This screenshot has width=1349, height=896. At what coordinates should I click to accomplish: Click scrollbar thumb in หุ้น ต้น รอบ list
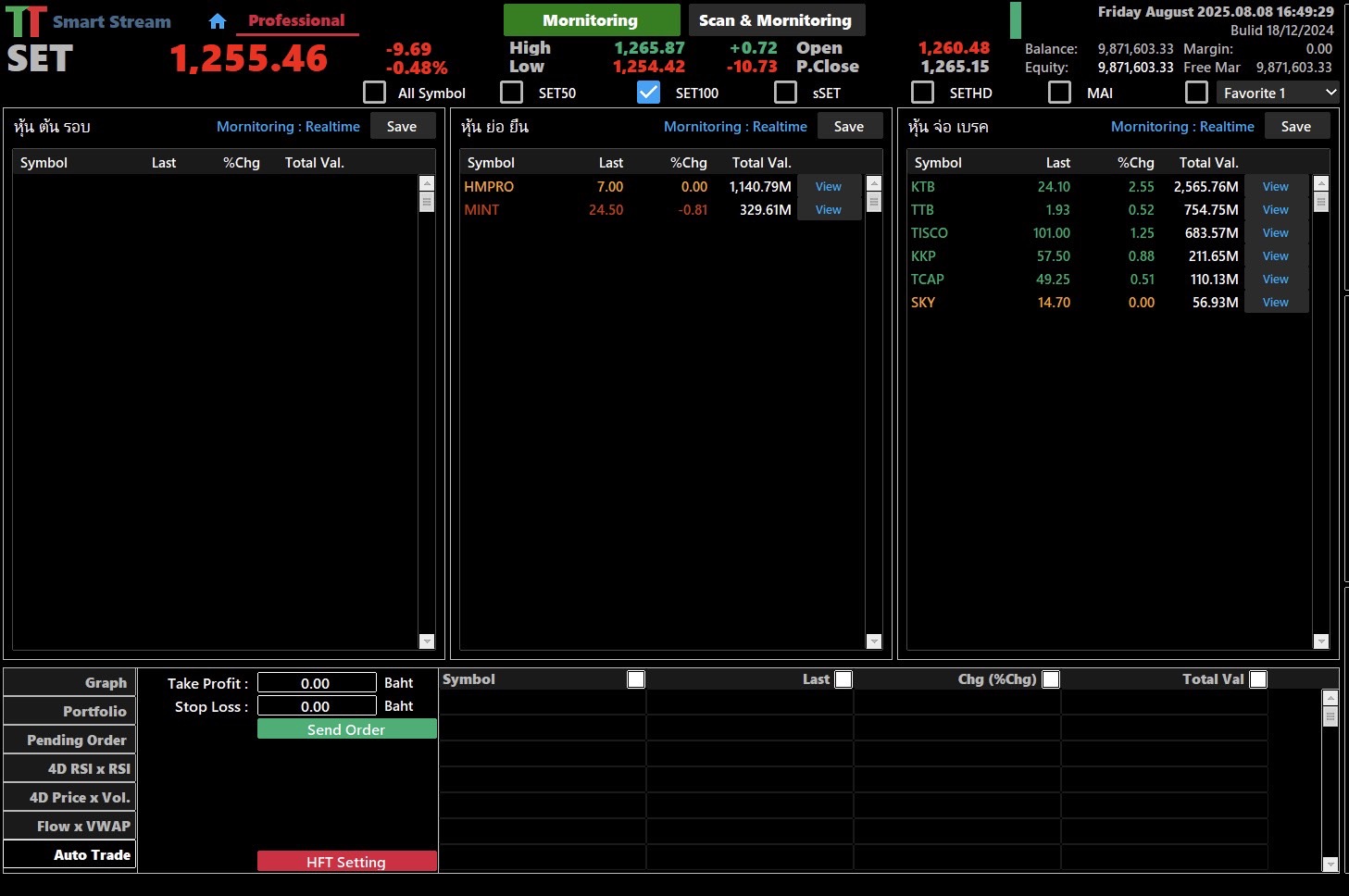[x=427, y=202]
